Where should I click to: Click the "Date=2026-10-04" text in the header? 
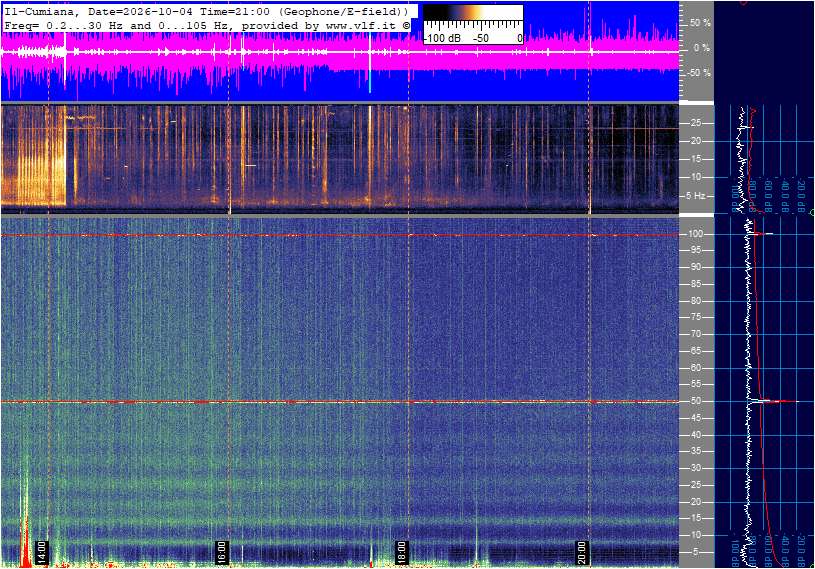[x=140, y=11]
